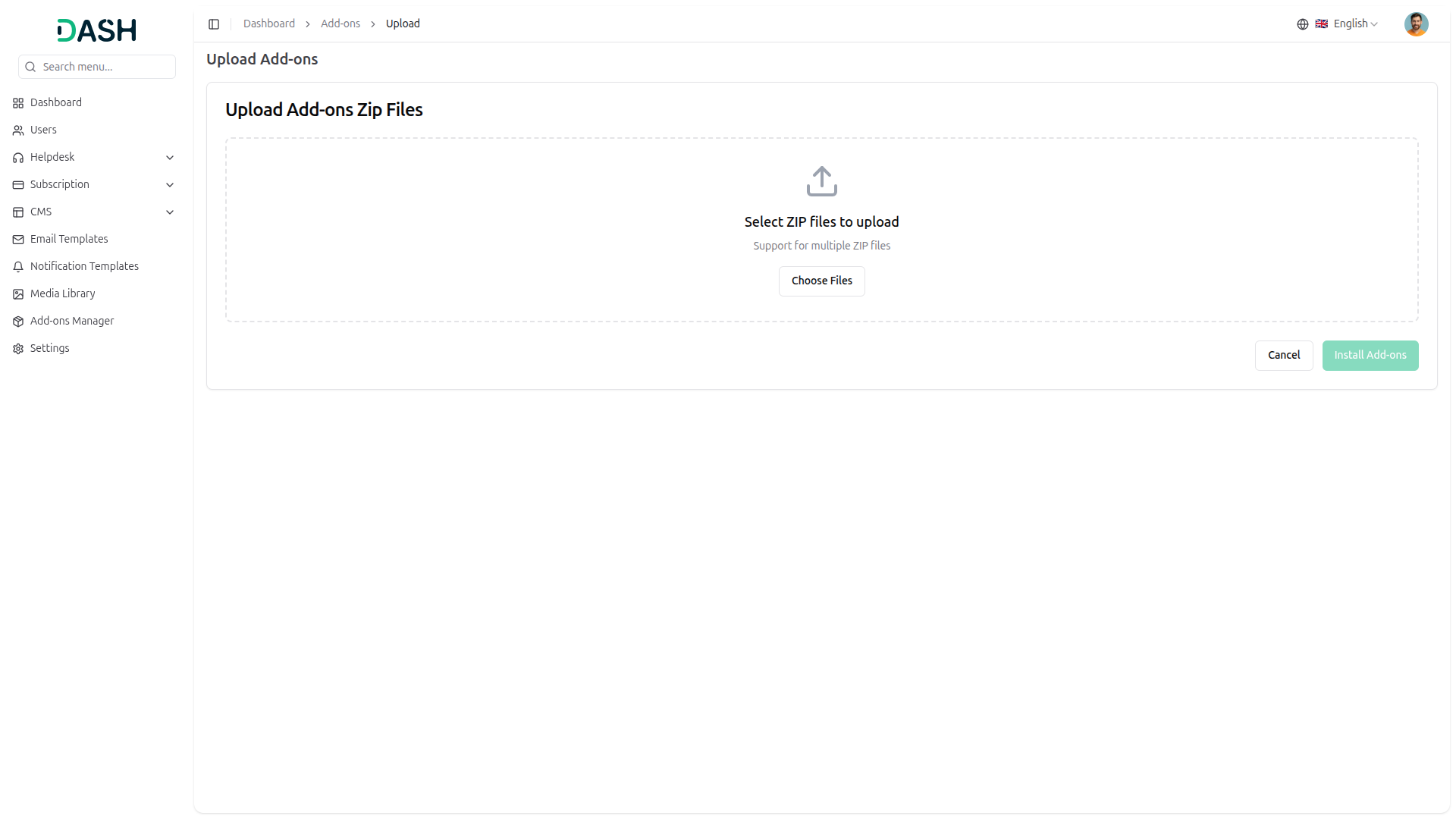Image resolution: width=1456 pixels, height=819 pixels.
Task: Click the Add-ons breadcrumb link
Action: tap(340, 24)
